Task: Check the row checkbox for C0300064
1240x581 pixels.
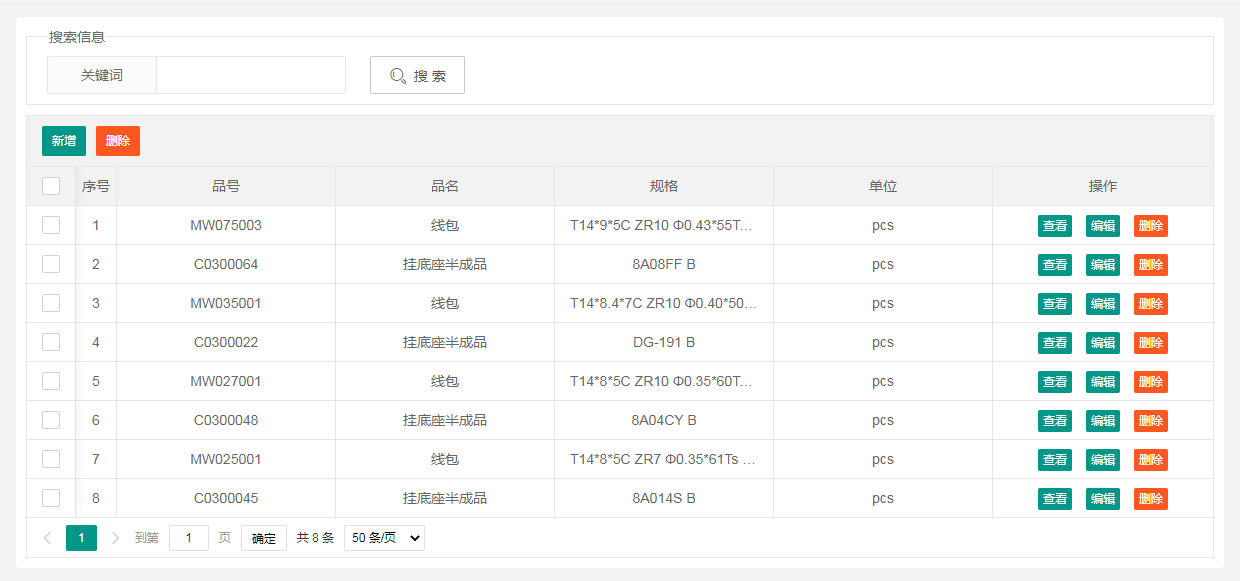Action: [x=51, y=264]
